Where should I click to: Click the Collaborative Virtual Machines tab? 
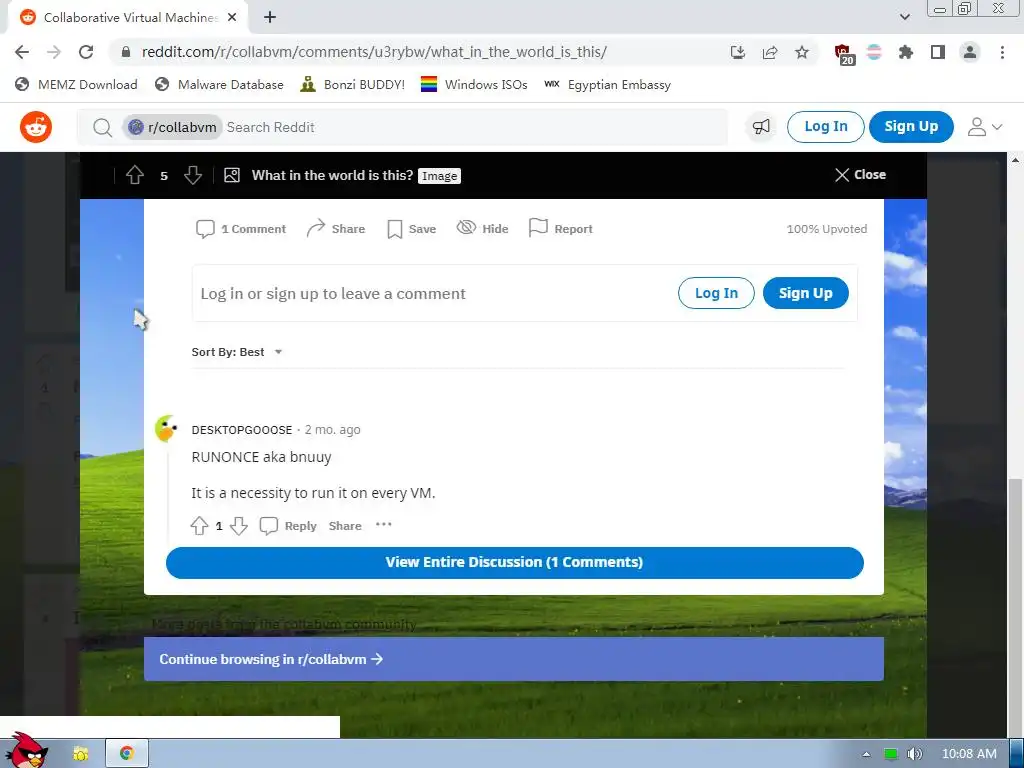click(128, 18)
